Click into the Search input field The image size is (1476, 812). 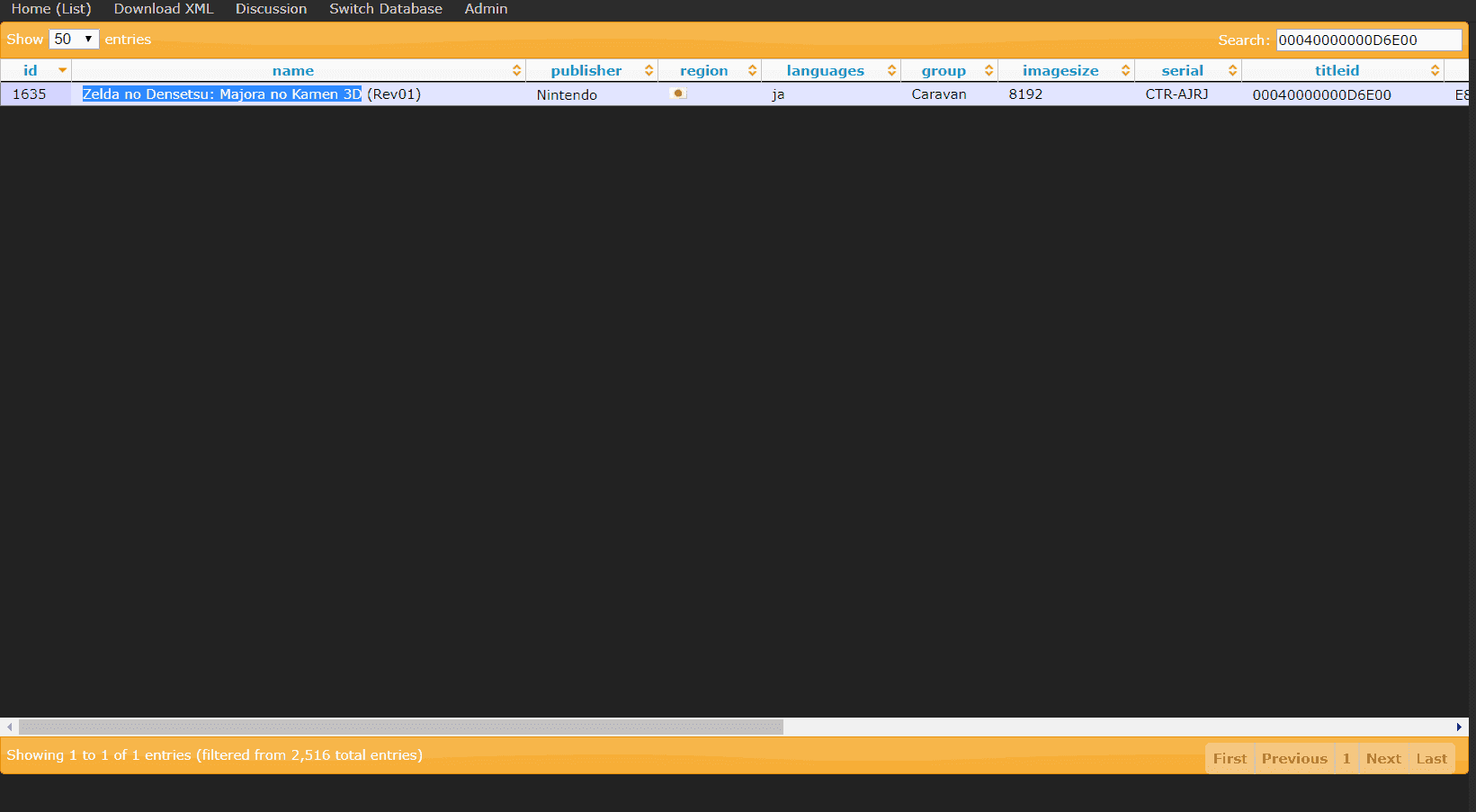point(1369,40)
